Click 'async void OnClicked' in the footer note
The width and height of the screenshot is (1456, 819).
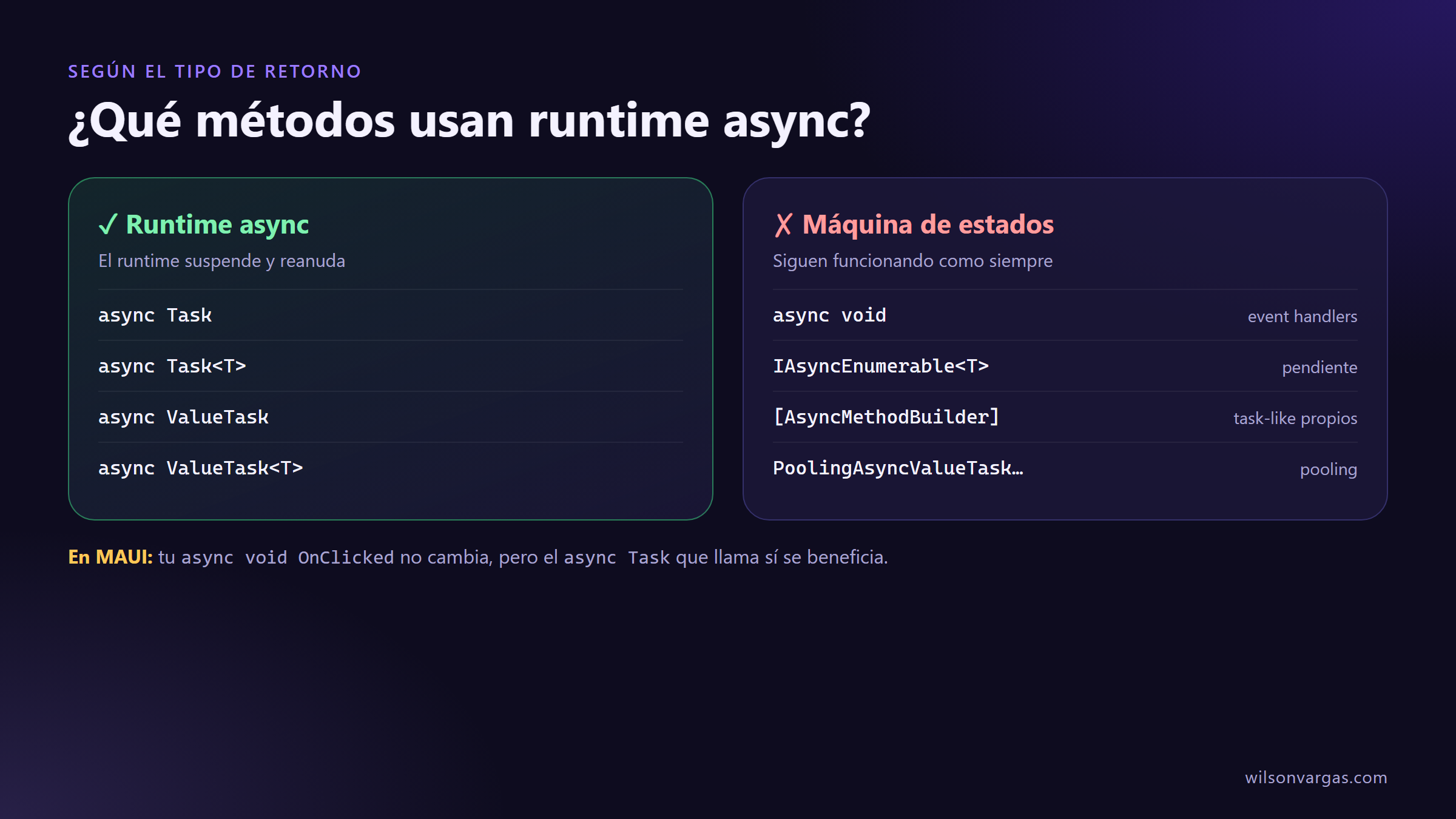(288, 558)
